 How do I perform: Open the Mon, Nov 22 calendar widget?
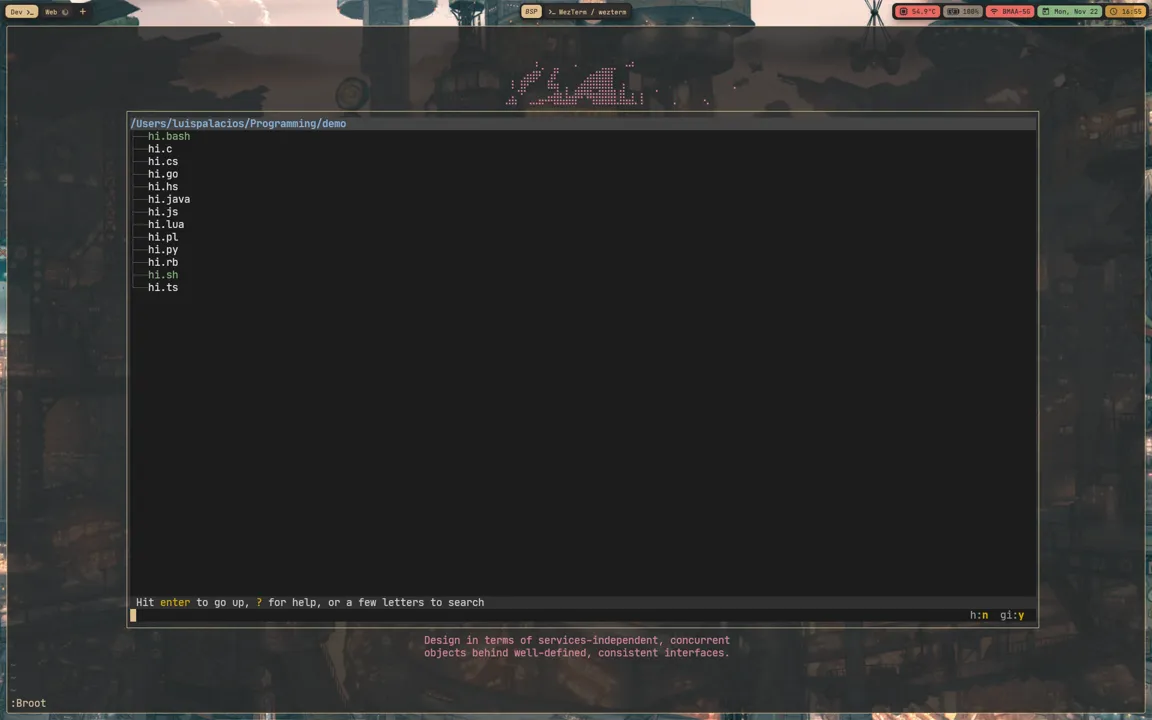(x=1070, y=12)
